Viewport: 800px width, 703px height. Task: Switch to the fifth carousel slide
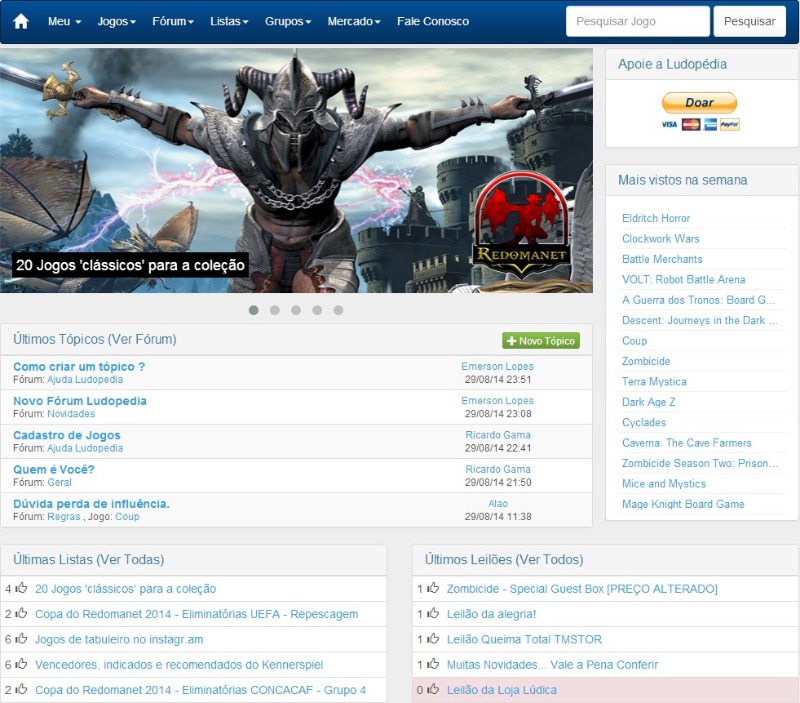click(338, 310)
